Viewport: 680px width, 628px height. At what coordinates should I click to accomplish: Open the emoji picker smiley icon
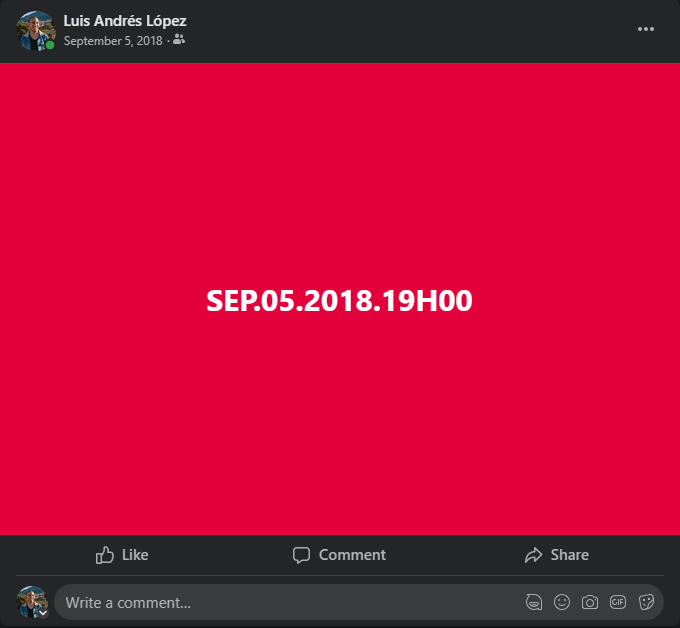pos(562,602)
